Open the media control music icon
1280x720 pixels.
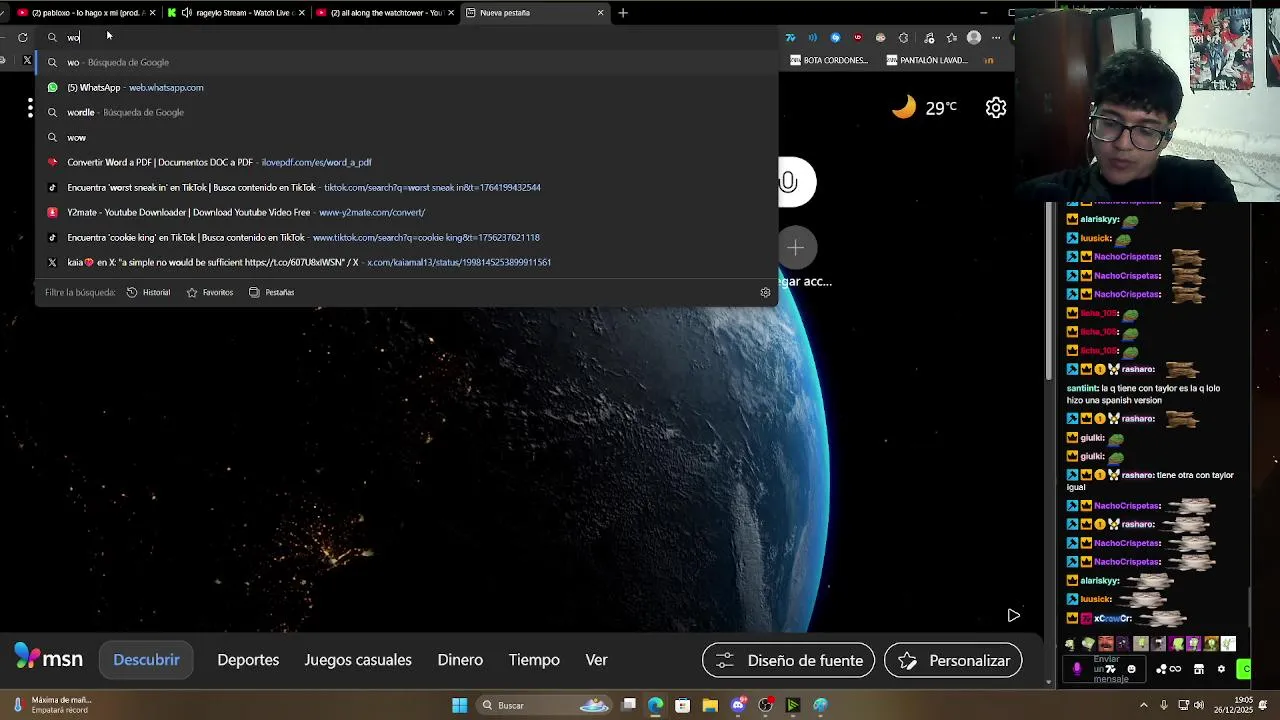[929, 38]
